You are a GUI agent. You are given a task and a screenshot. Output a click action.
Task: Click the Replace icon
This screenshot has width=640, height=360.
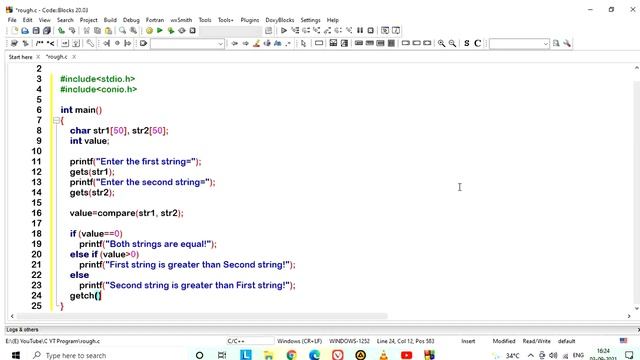pos(133,31)
